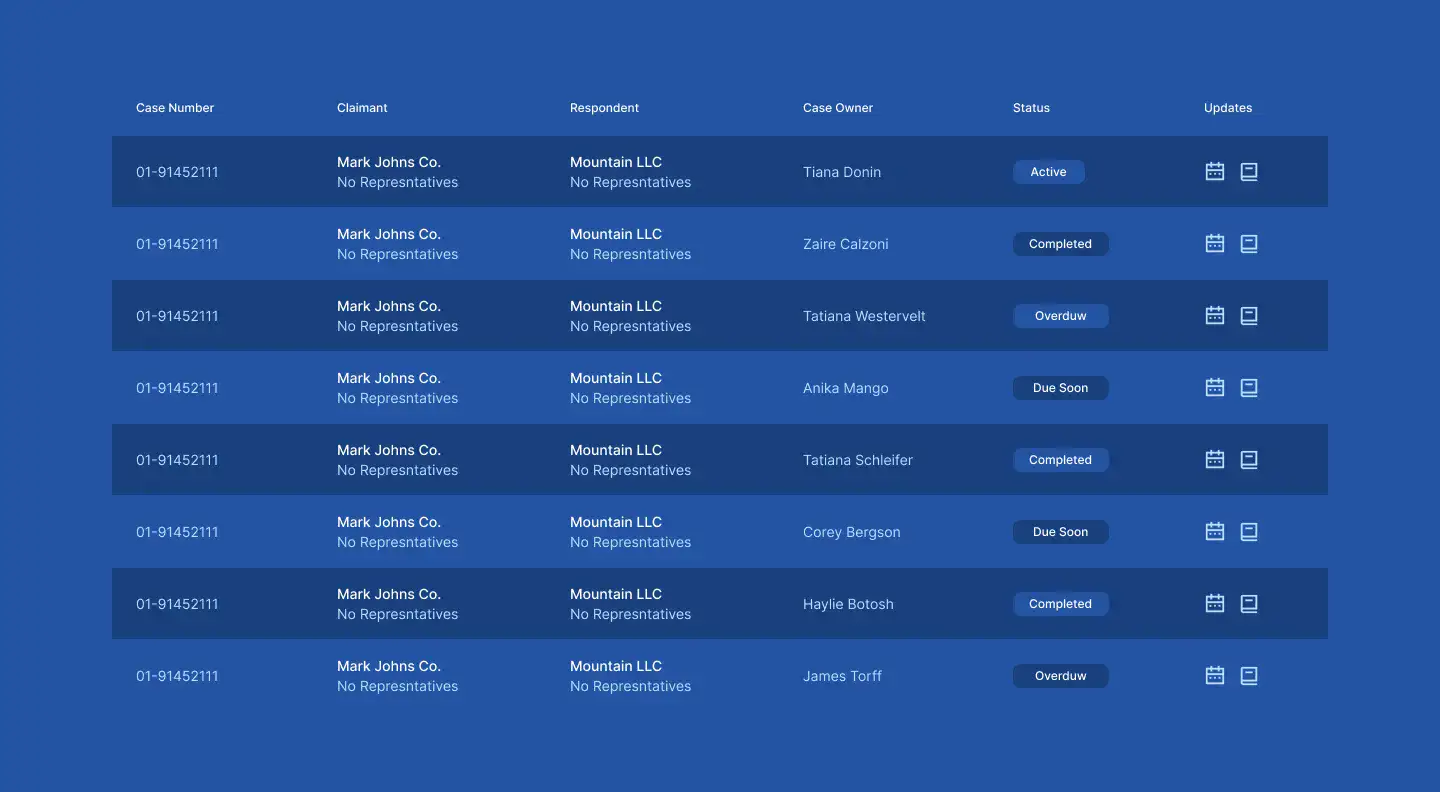Viewport: 1440px width, 792px height.
Task: Select case owner Tiana Donin
Action: pyautogui.click(x=842, y=172)
